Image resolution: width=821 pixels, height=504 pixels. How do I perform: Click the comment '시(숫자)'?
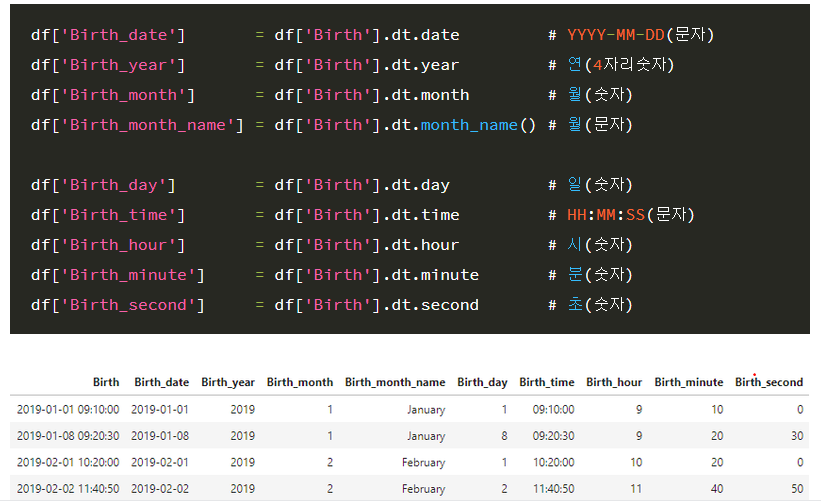(600, 245)
